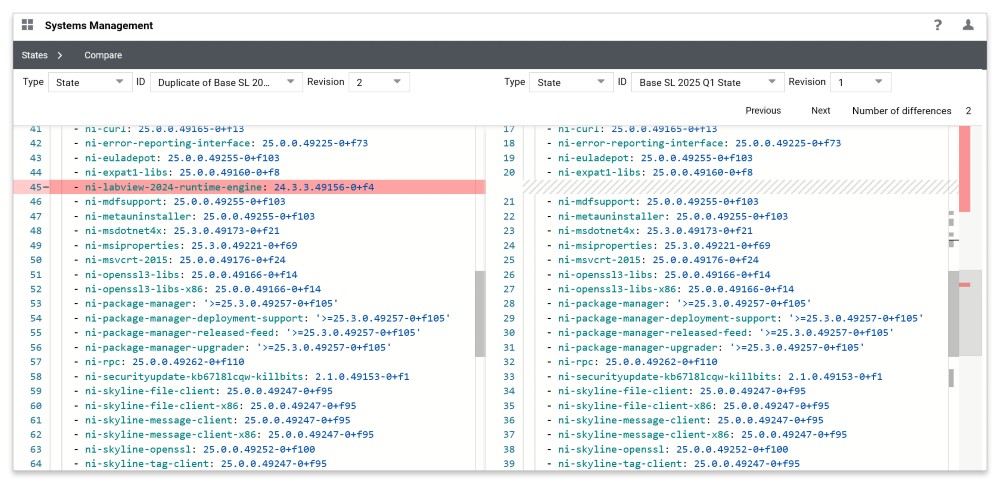Click left line 51 ni-openssl3-libs

pos(191,275)
